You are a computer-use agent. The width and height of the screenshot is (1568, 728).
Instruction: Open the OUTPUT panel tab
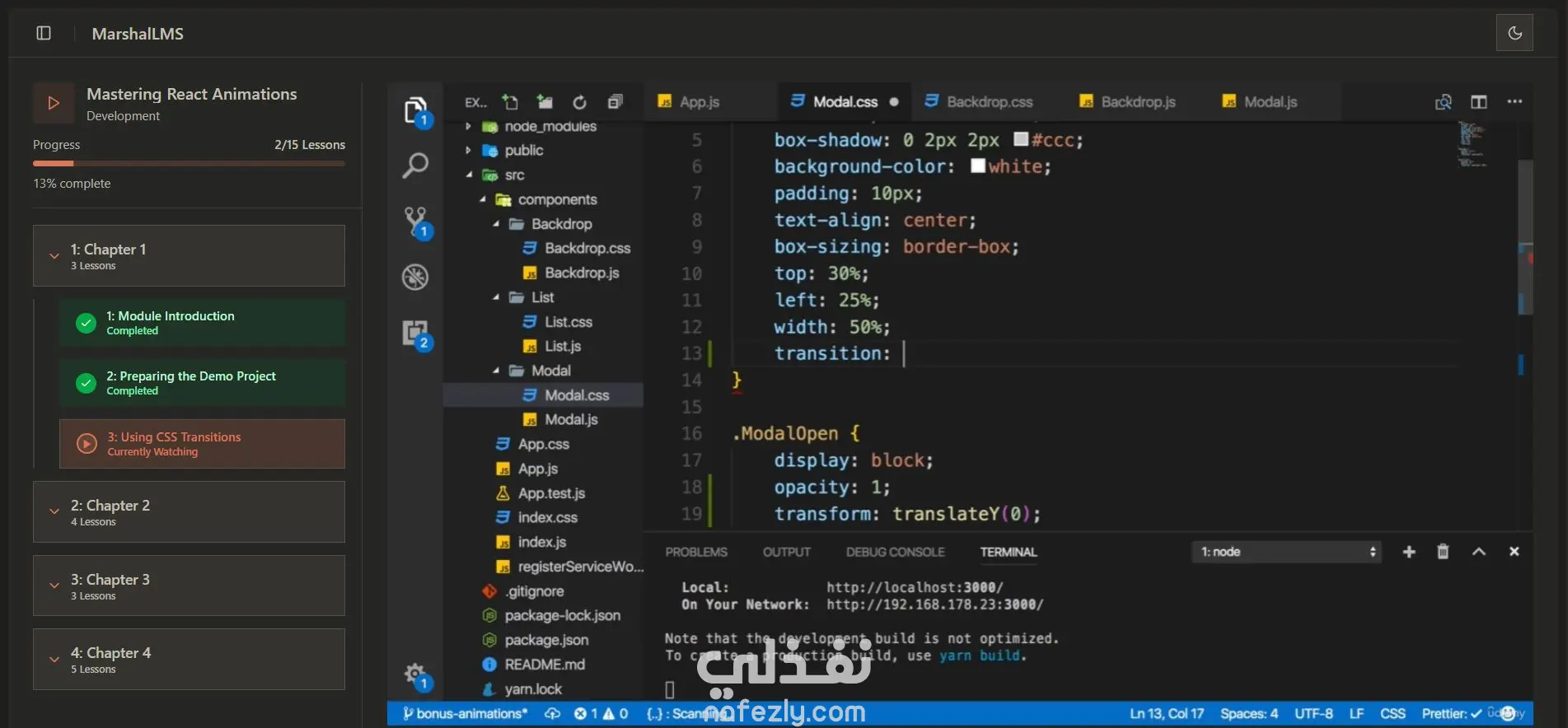coord(787,552)
